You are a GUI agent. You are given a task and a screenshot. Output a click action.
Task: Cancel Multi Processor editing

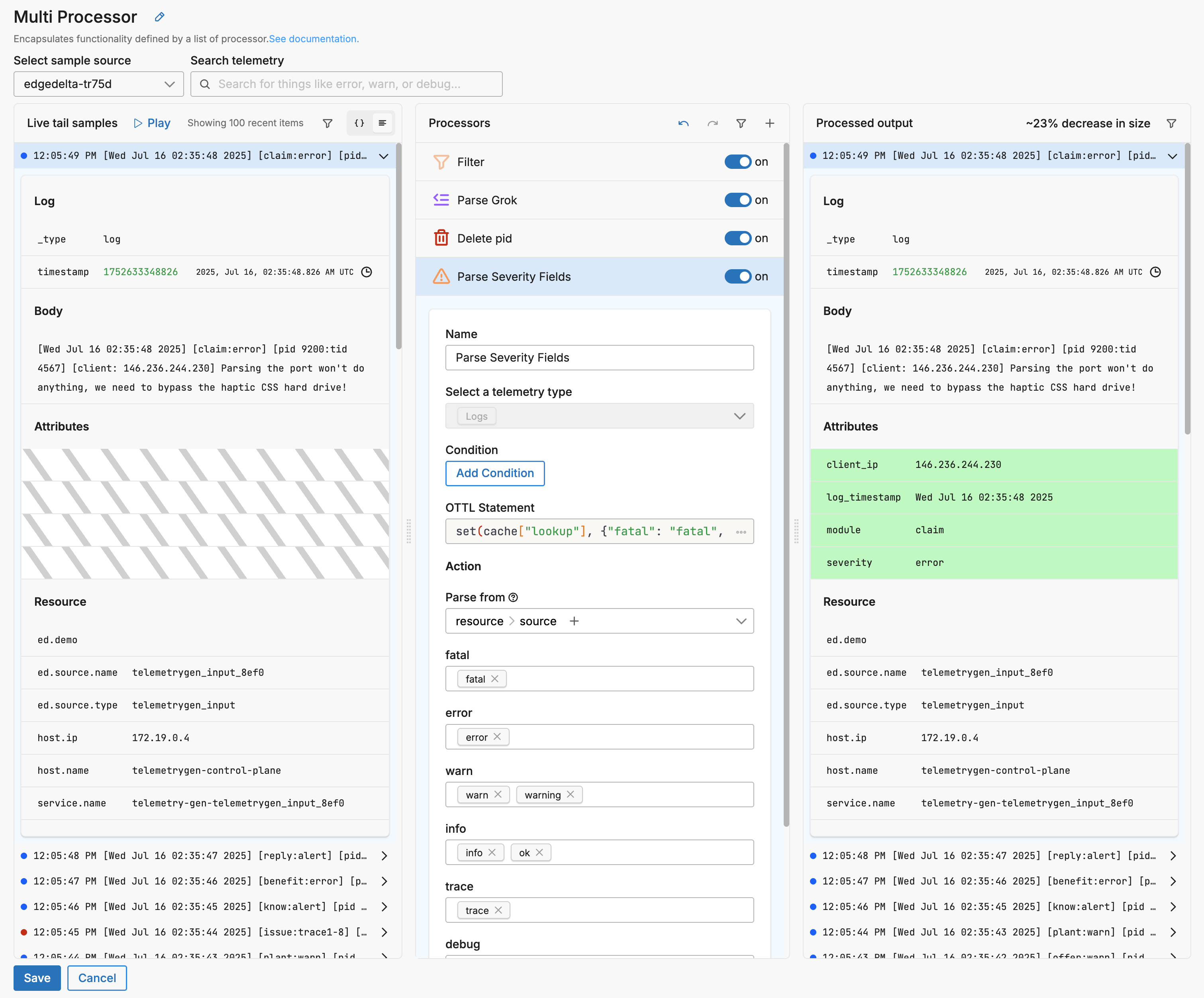[x=97, y=978]
